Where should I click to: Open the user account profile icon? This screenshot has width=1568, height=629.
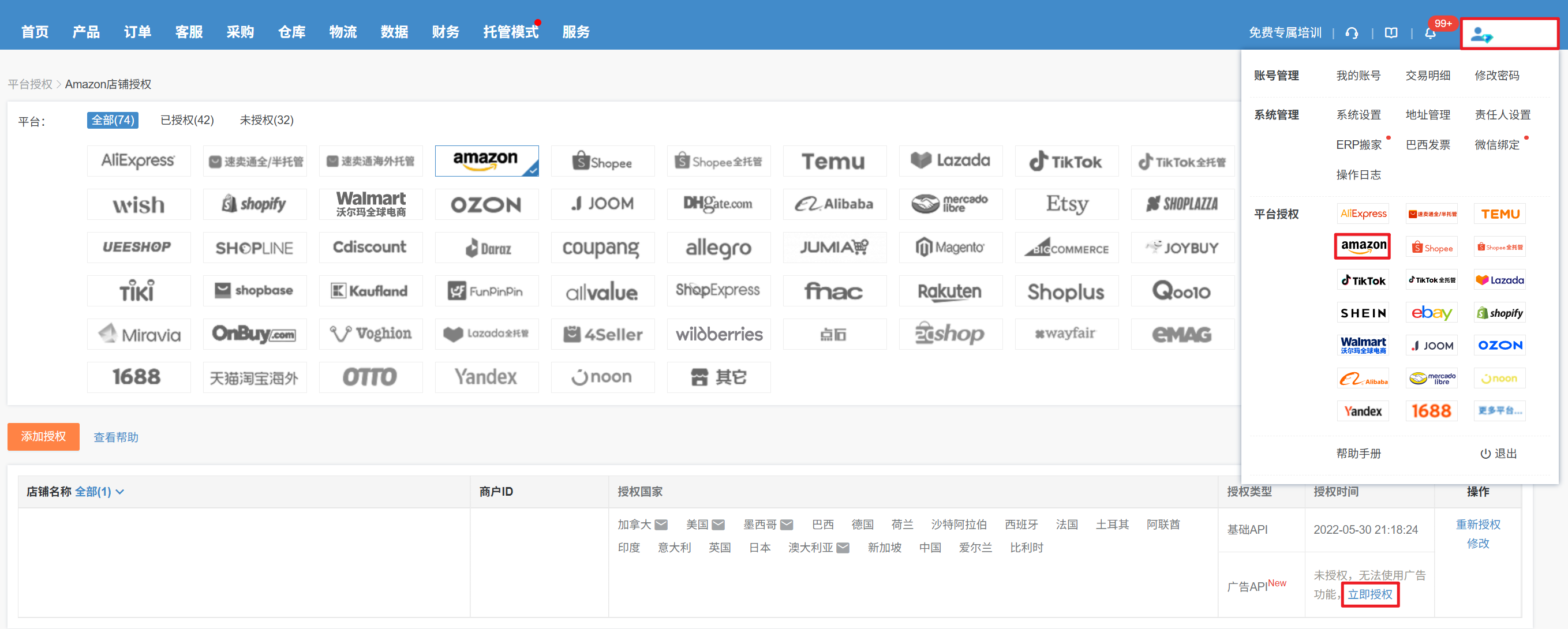pyautogui.click(x=1481, y=35)
